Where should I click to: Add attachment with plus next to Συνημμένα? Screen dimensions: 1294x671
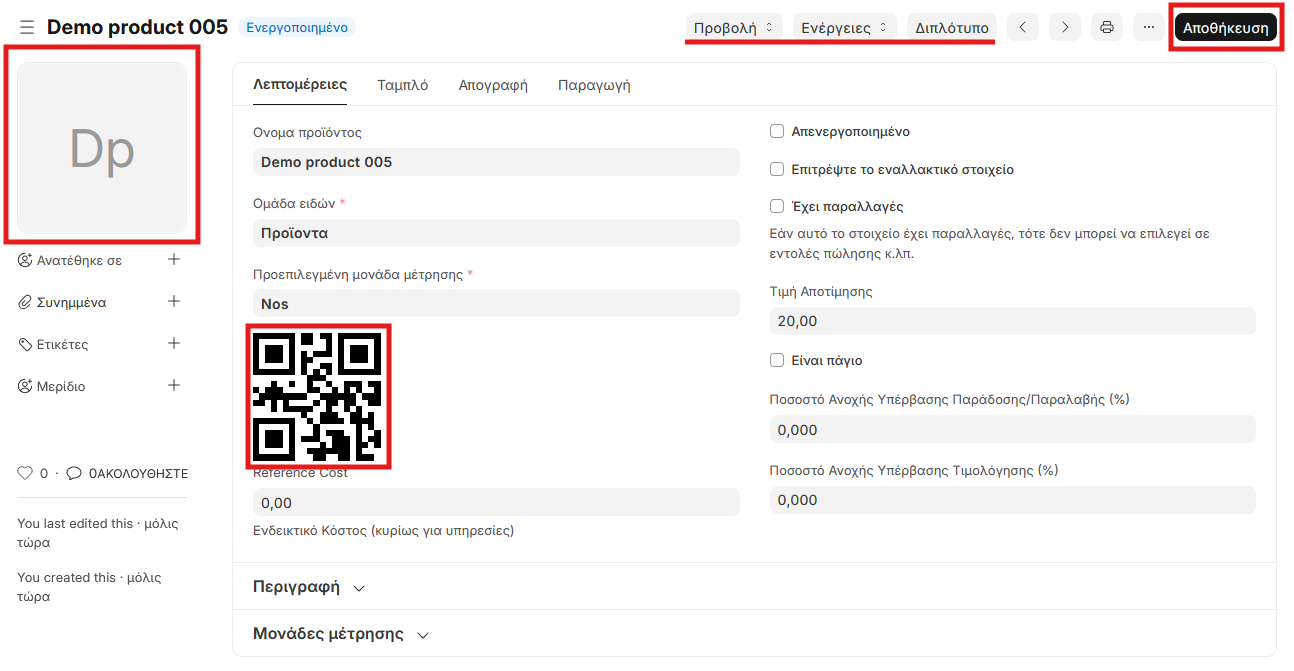174,302
